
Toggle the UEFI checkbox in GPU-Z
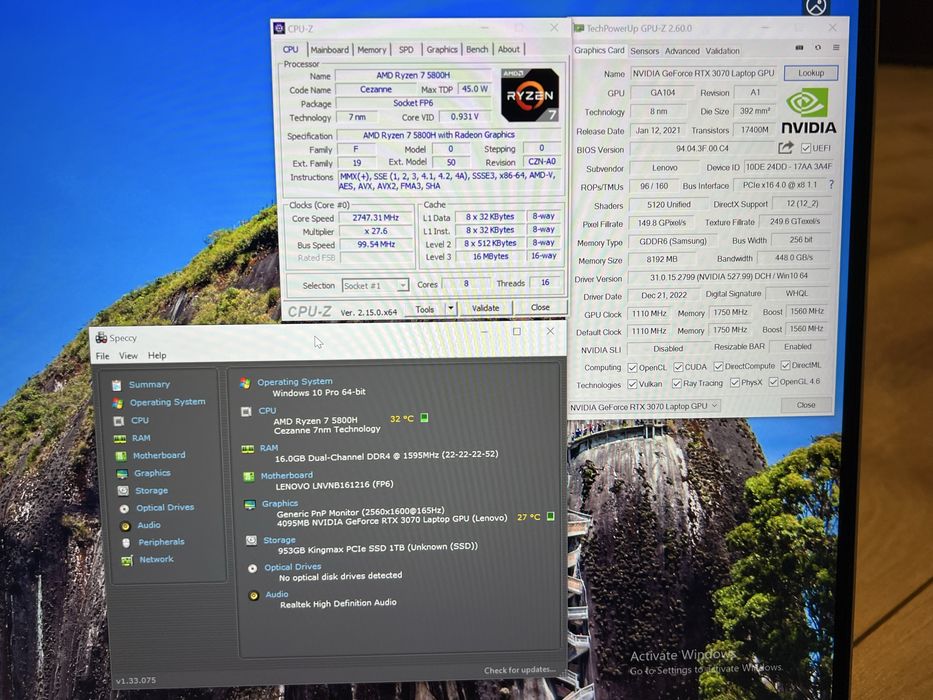(x=806, y=148)
